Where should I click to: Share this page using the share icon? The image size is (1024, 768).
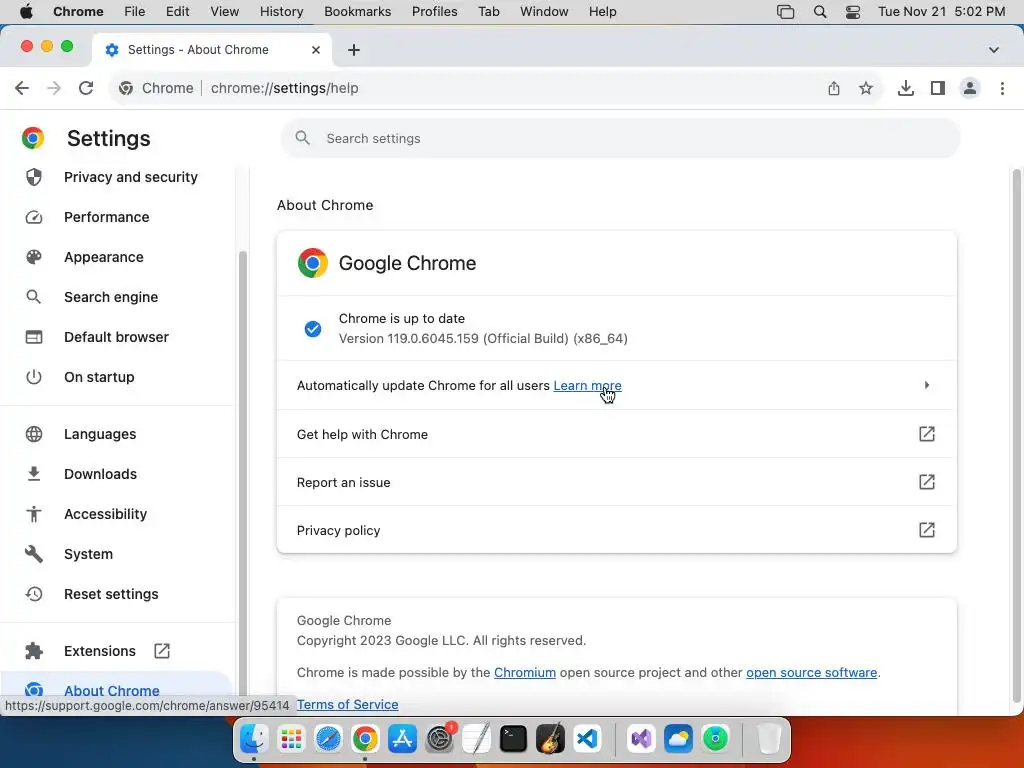(834, 88)
